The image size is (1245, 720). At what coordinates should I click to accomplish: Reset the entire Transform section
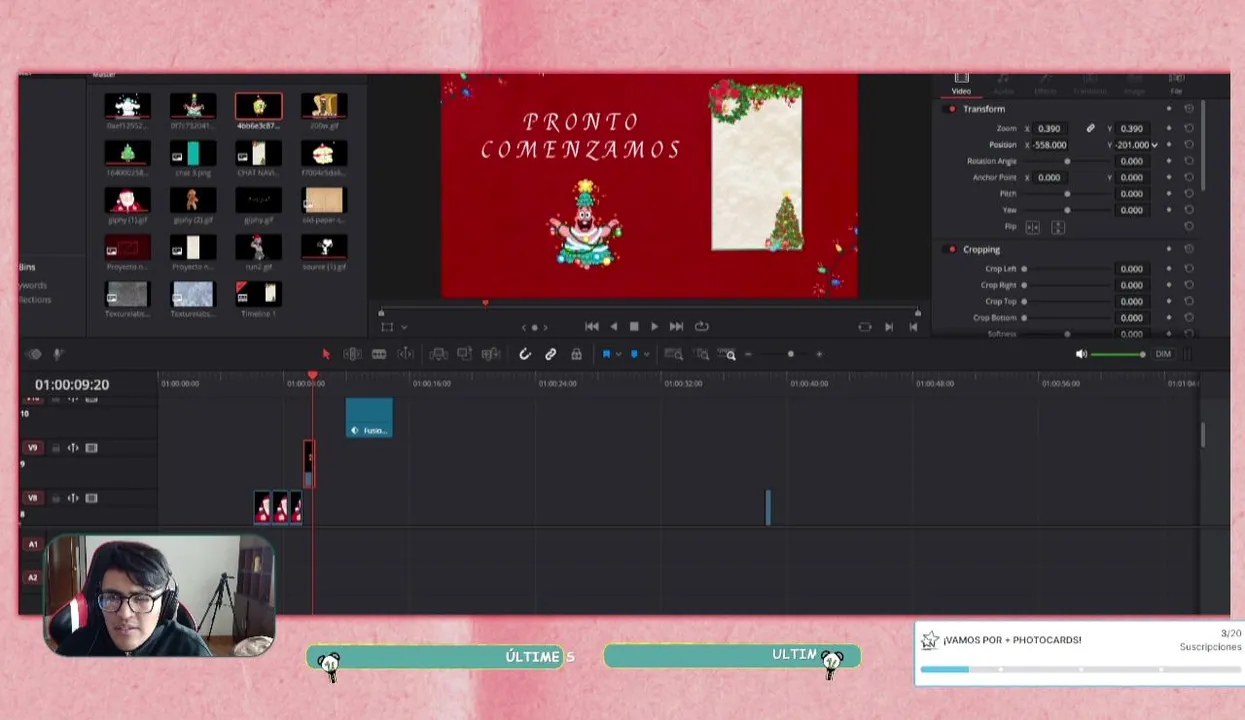(1189, 109)
